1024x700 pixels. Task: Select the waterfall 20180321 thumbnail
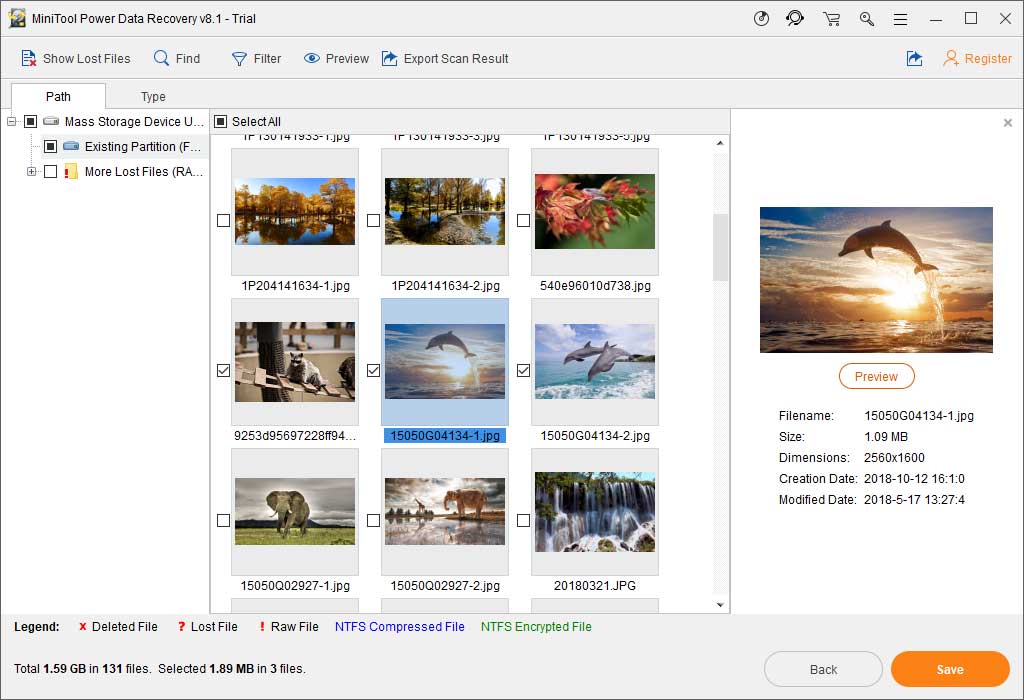pyautogui.click(x=595, y=512)
